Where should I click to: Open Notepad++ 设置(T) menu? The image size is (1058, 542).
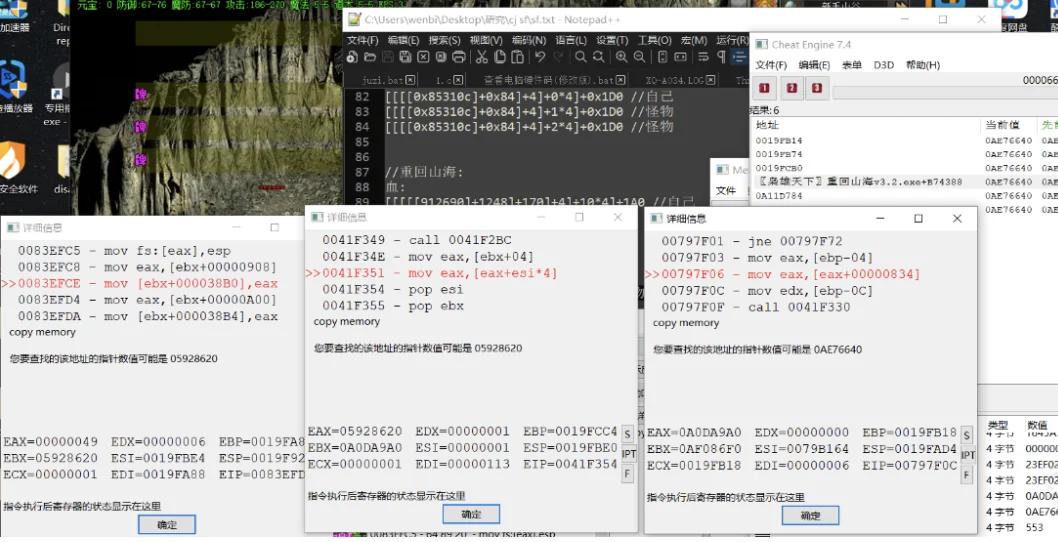612,40
